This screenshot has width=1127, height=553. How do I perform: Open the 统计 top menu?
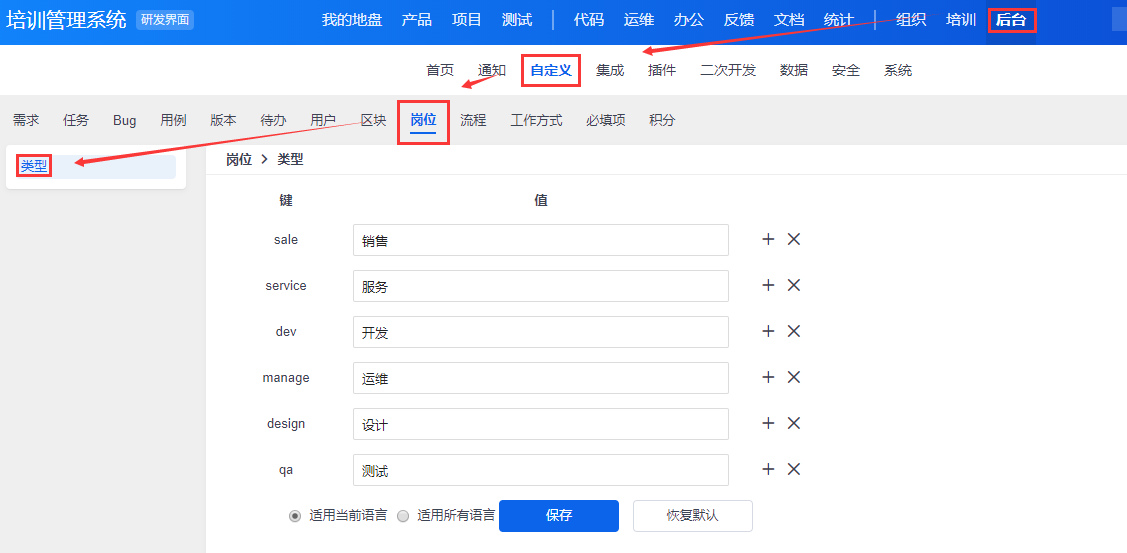click(839, 20)
